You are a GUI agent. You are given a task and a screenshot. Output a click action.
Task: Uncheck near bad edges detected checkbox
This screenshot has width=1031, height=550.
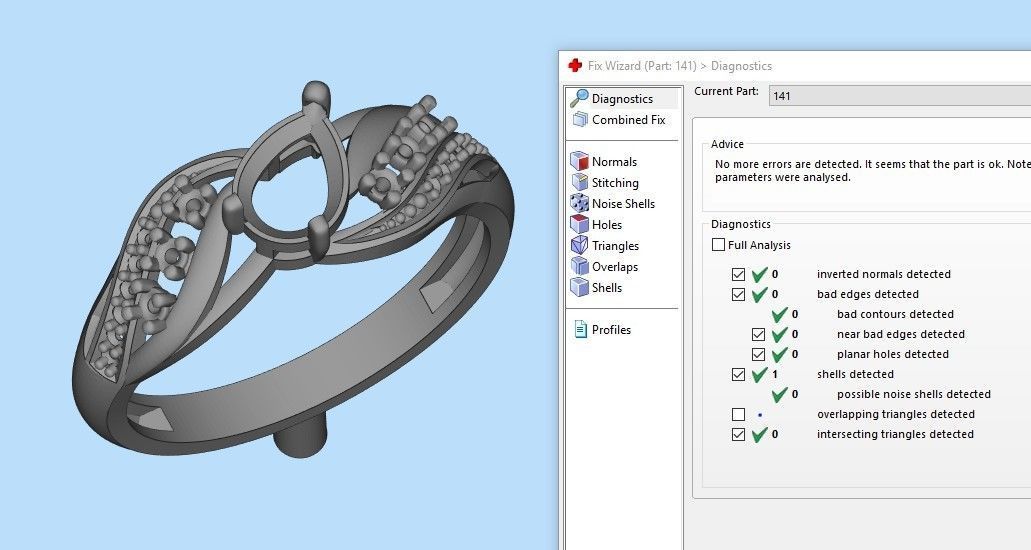coord(758,334)
